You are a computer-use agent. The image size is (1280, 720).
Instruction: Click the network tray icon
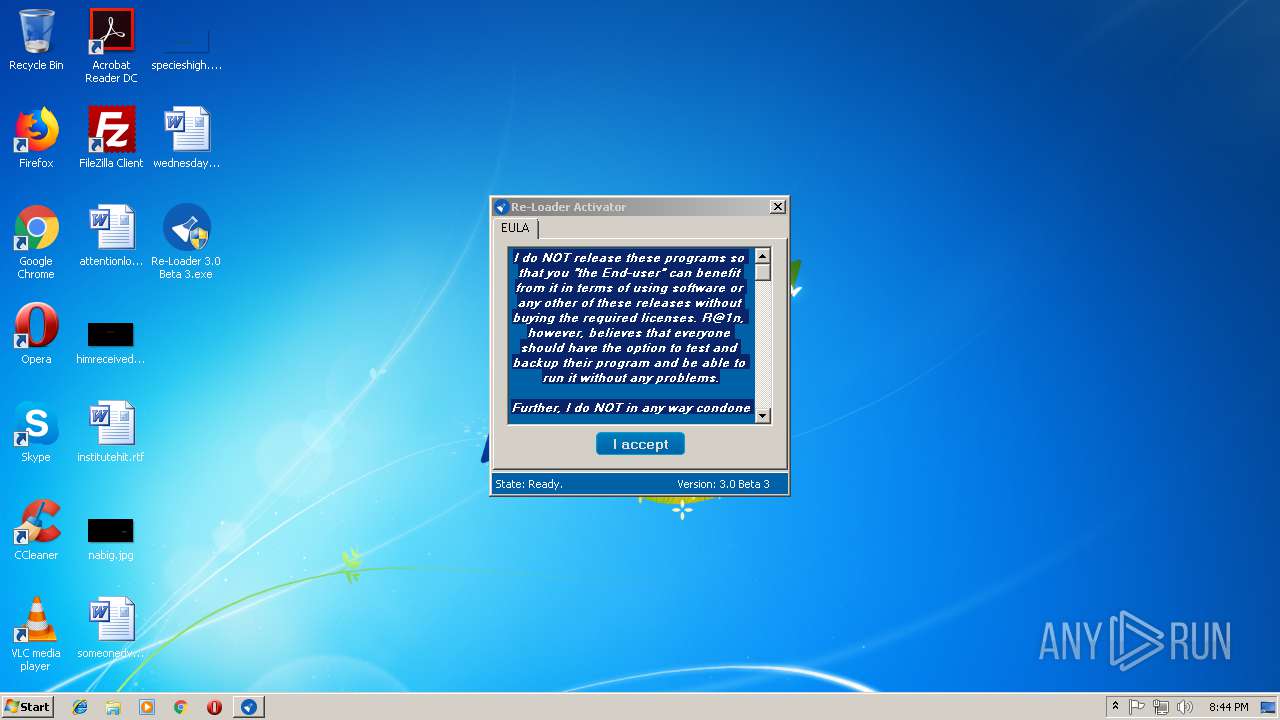pos(1161,707)
